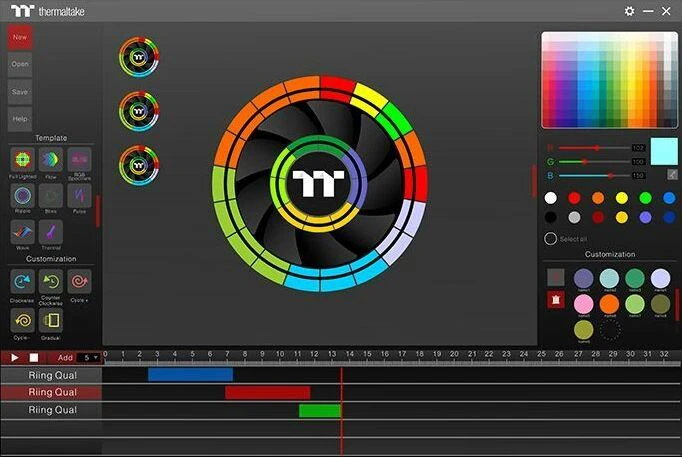Click the G value field showing 100
The height and width of the screenshot is (457, 682).
tap(638, 162)
